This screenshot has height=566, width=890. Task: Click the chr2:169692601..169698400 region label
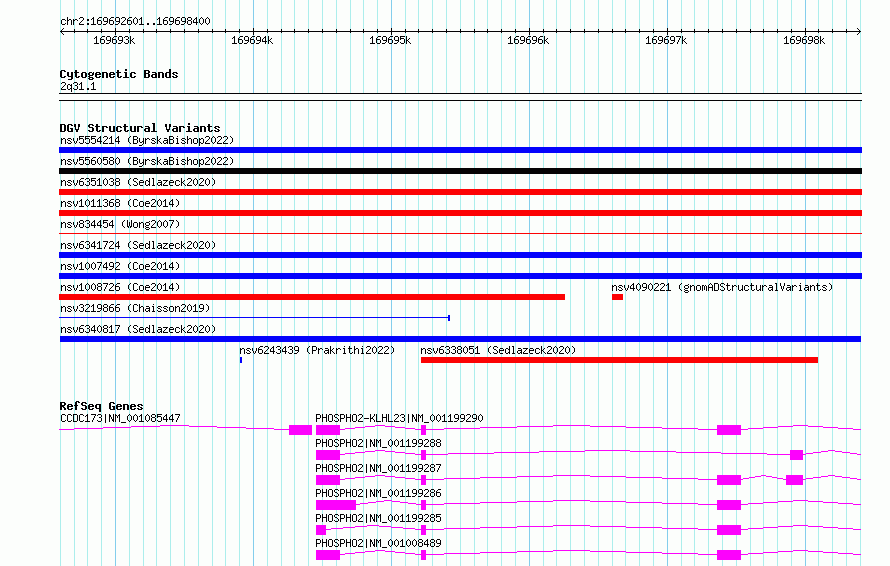(135, 21)
